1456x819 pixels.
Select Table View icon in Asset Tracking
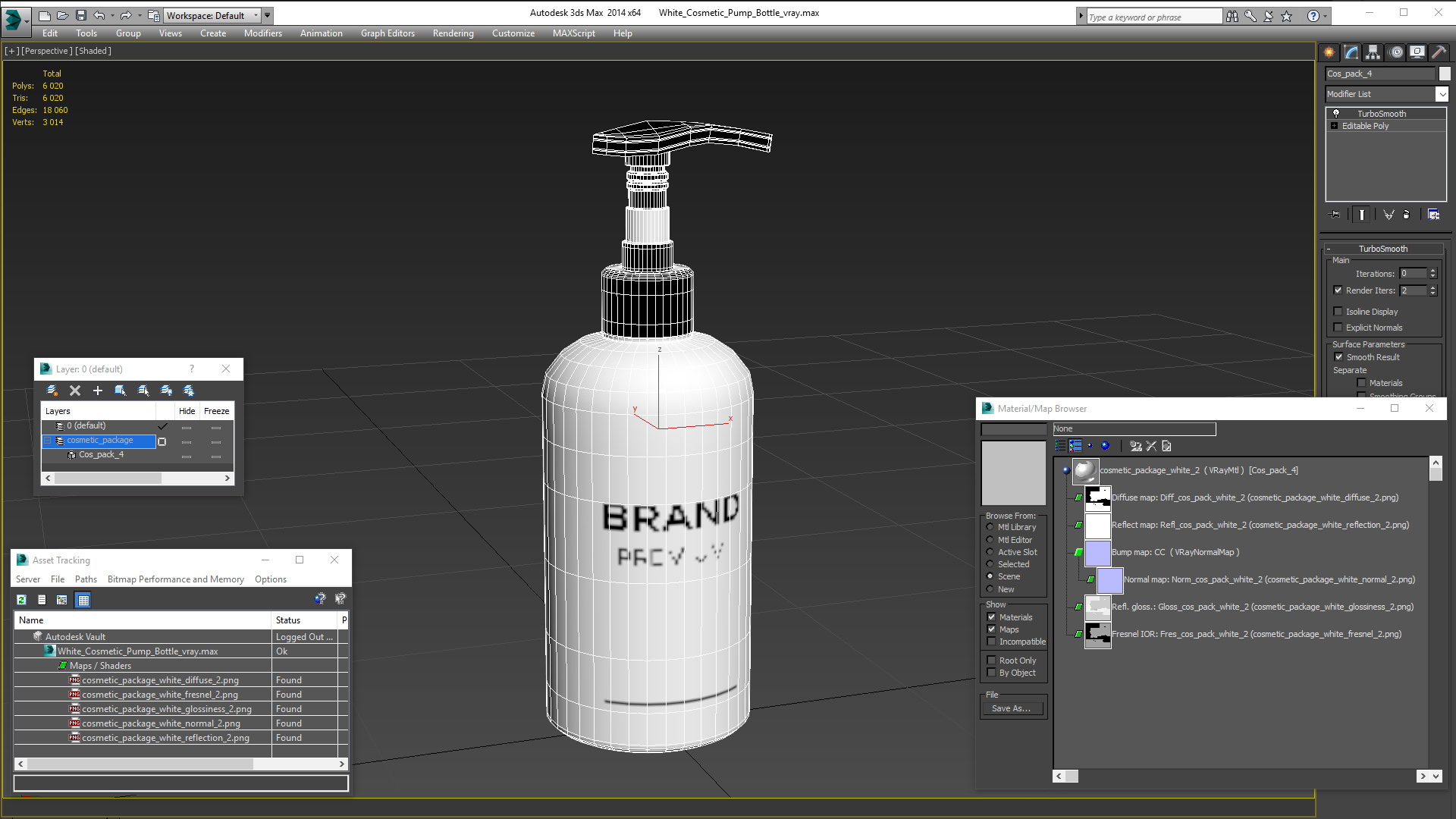(x=83, y=600)
